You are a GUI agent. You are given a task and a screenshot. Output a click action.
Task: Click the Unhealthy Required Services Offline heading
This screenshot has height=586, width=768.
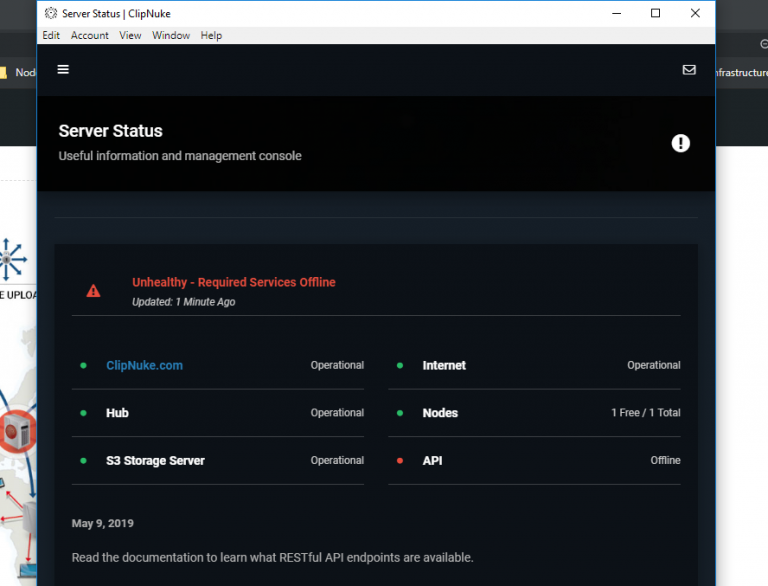point(234,282)
